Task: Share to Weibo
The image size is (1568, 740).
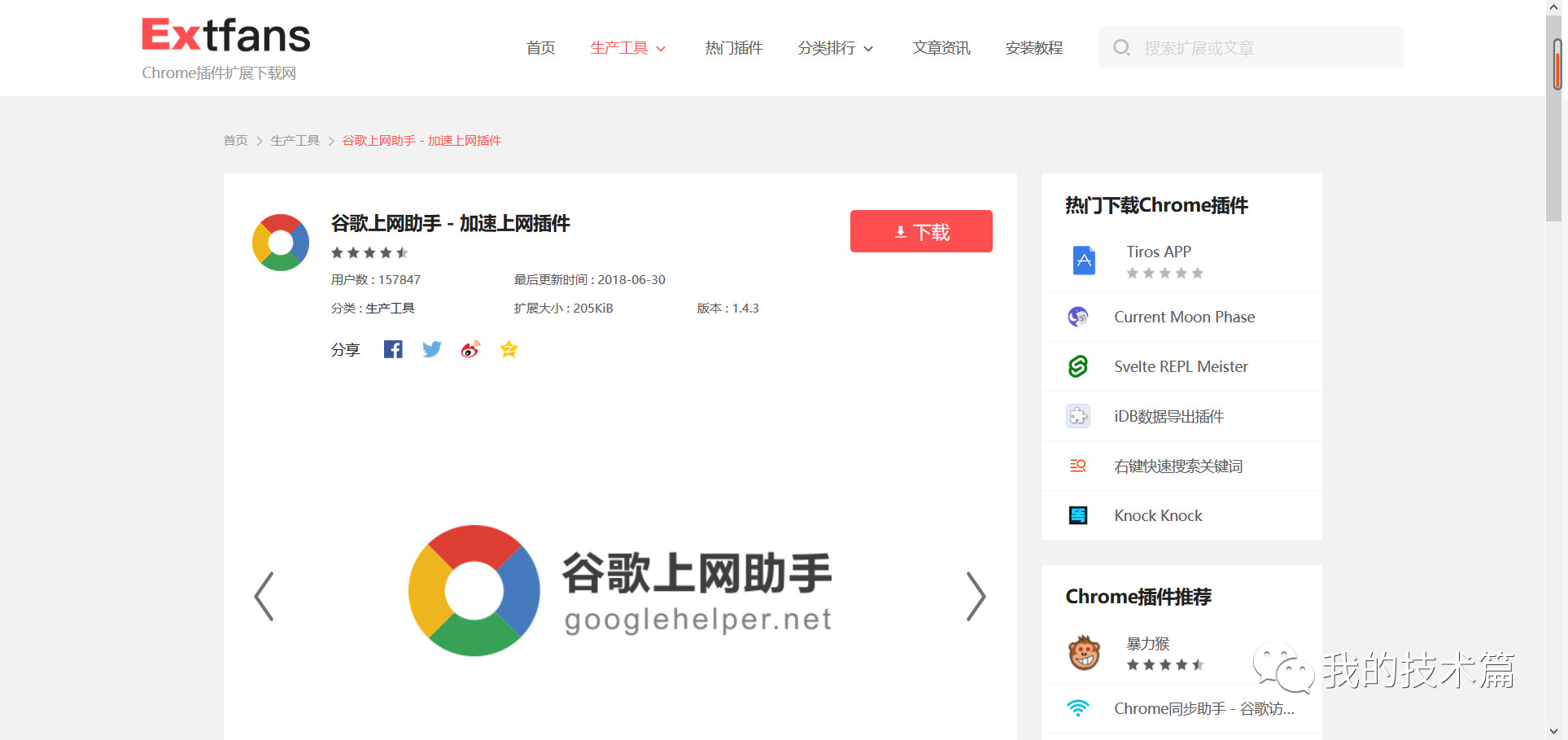Action: (x=470, y=348)
